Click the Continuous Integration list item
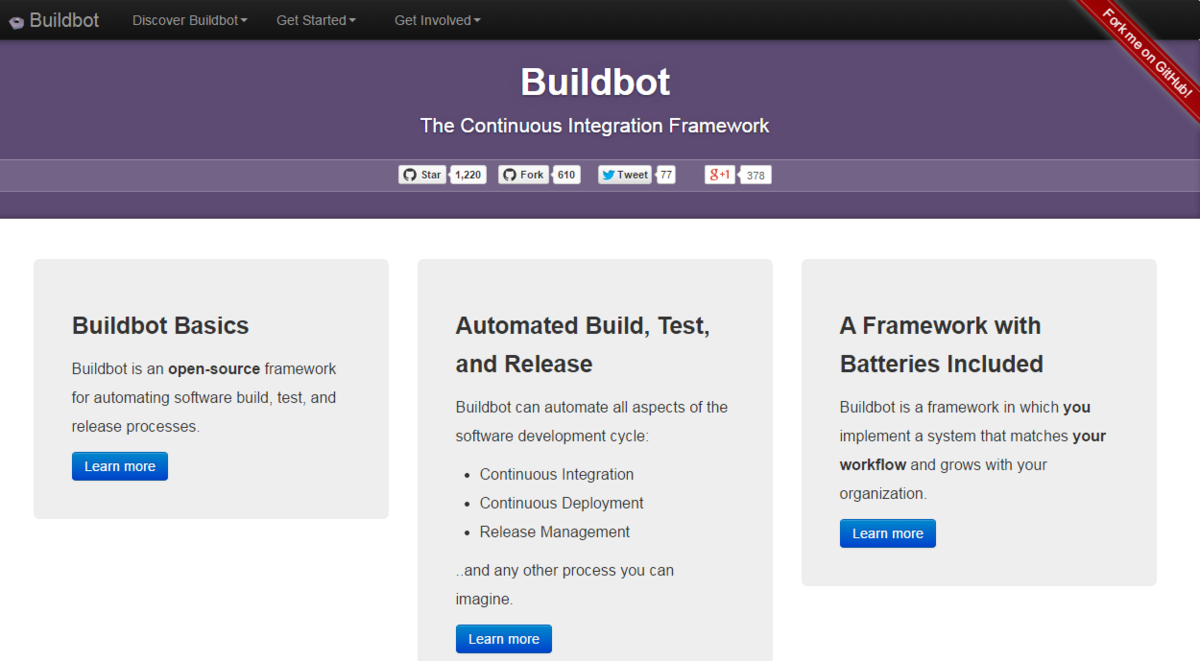The image size is (1200, 661). 557,474
